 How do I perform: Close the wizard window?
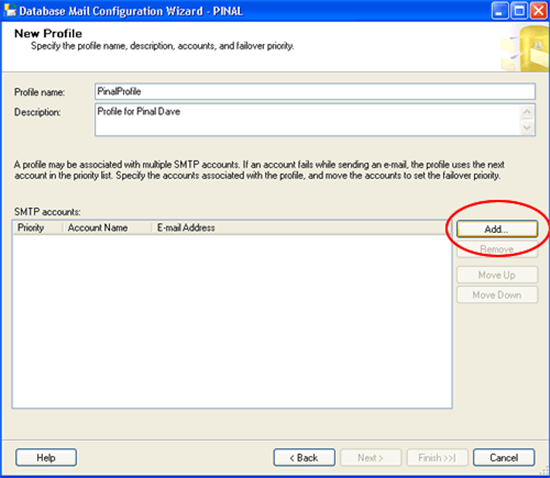(538, 11)
